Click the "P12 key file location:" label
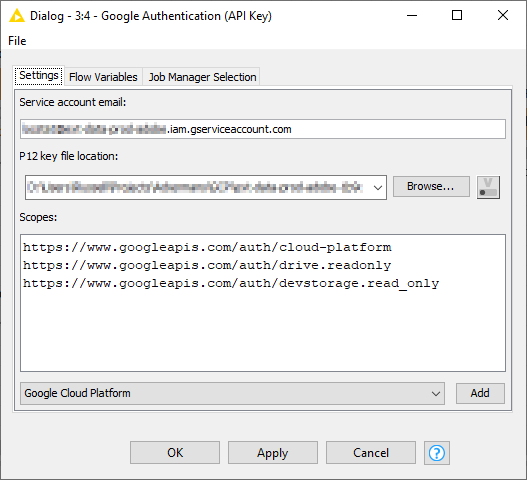Screen dimensions: 527x480 click(x=69, y=156)
